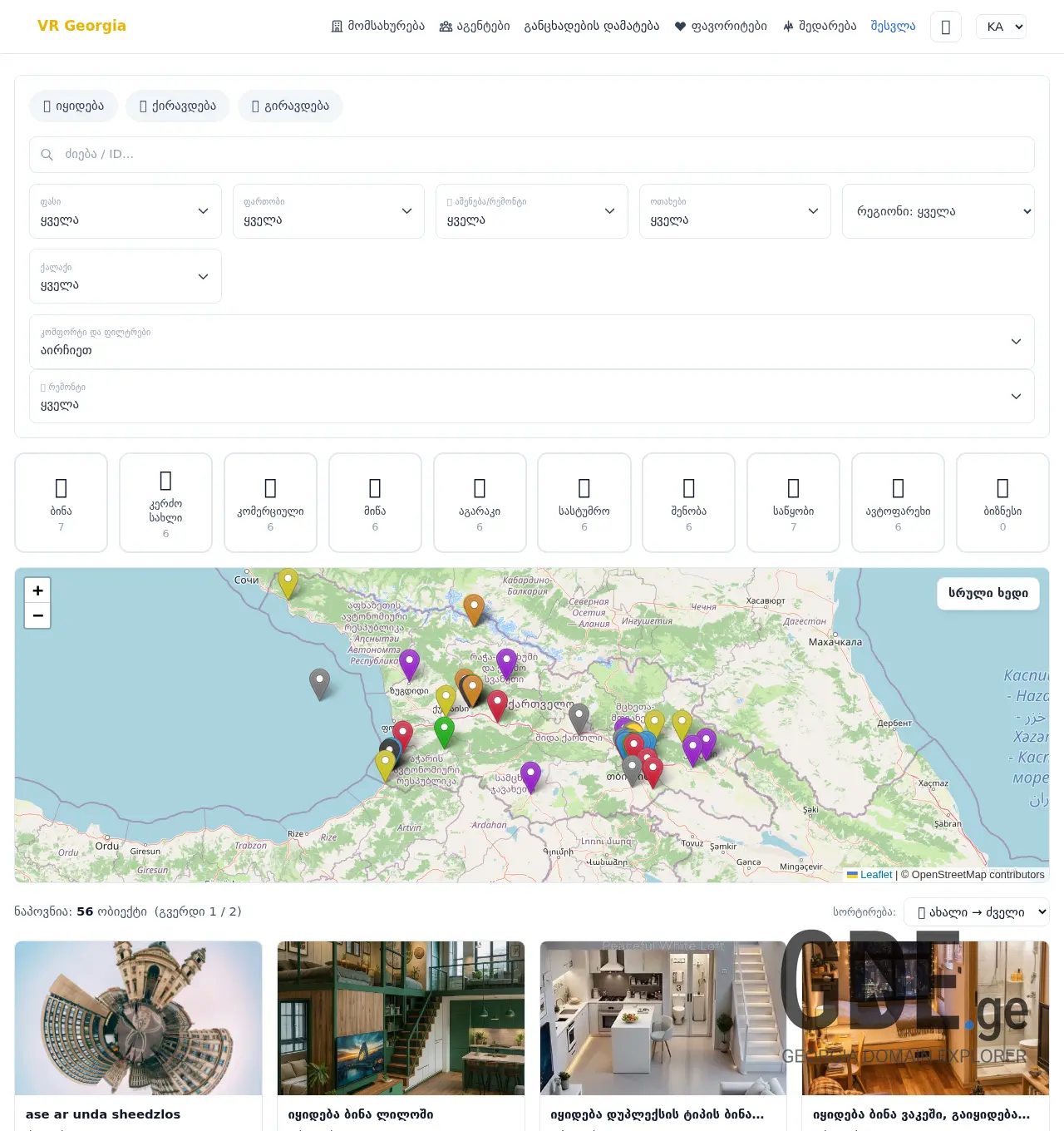Select the შენობა category tile
The image size is (1064, 1131).
[689, 502]
